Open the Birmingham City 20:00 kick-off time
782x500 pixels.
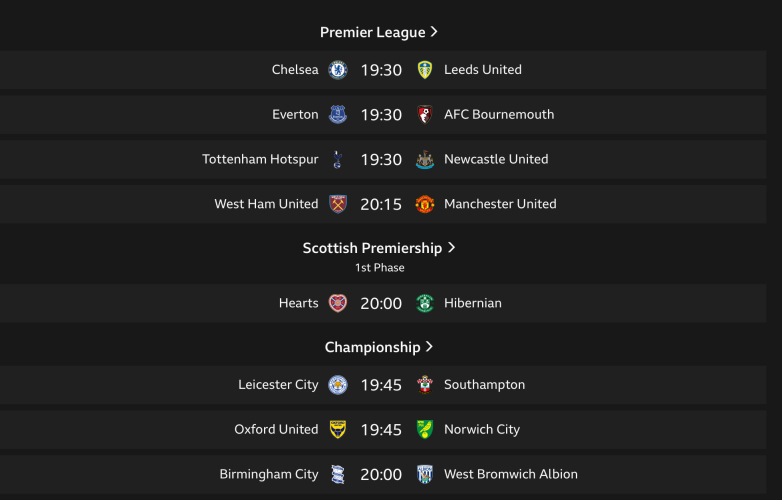point(381,475)
